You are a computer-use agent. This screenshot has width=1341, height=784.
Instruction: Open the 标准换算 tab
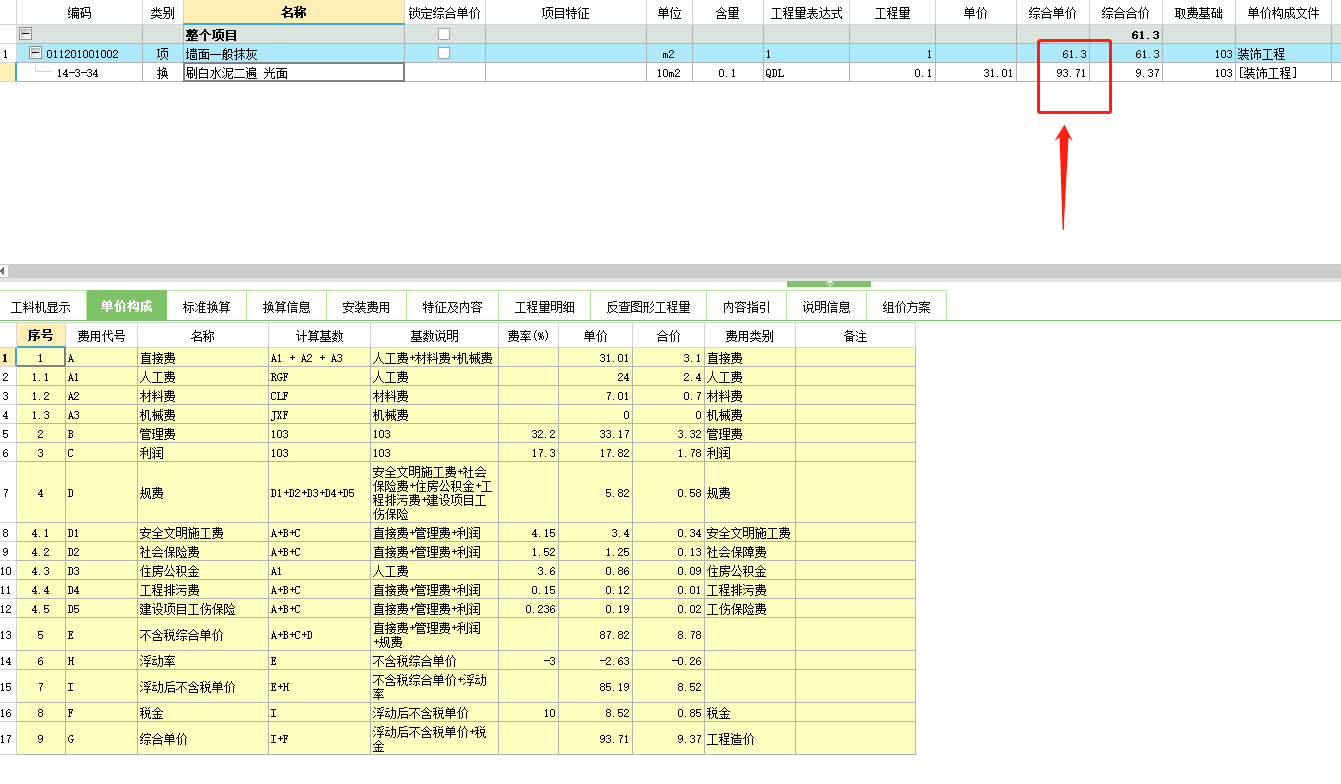tap(206, 307)
